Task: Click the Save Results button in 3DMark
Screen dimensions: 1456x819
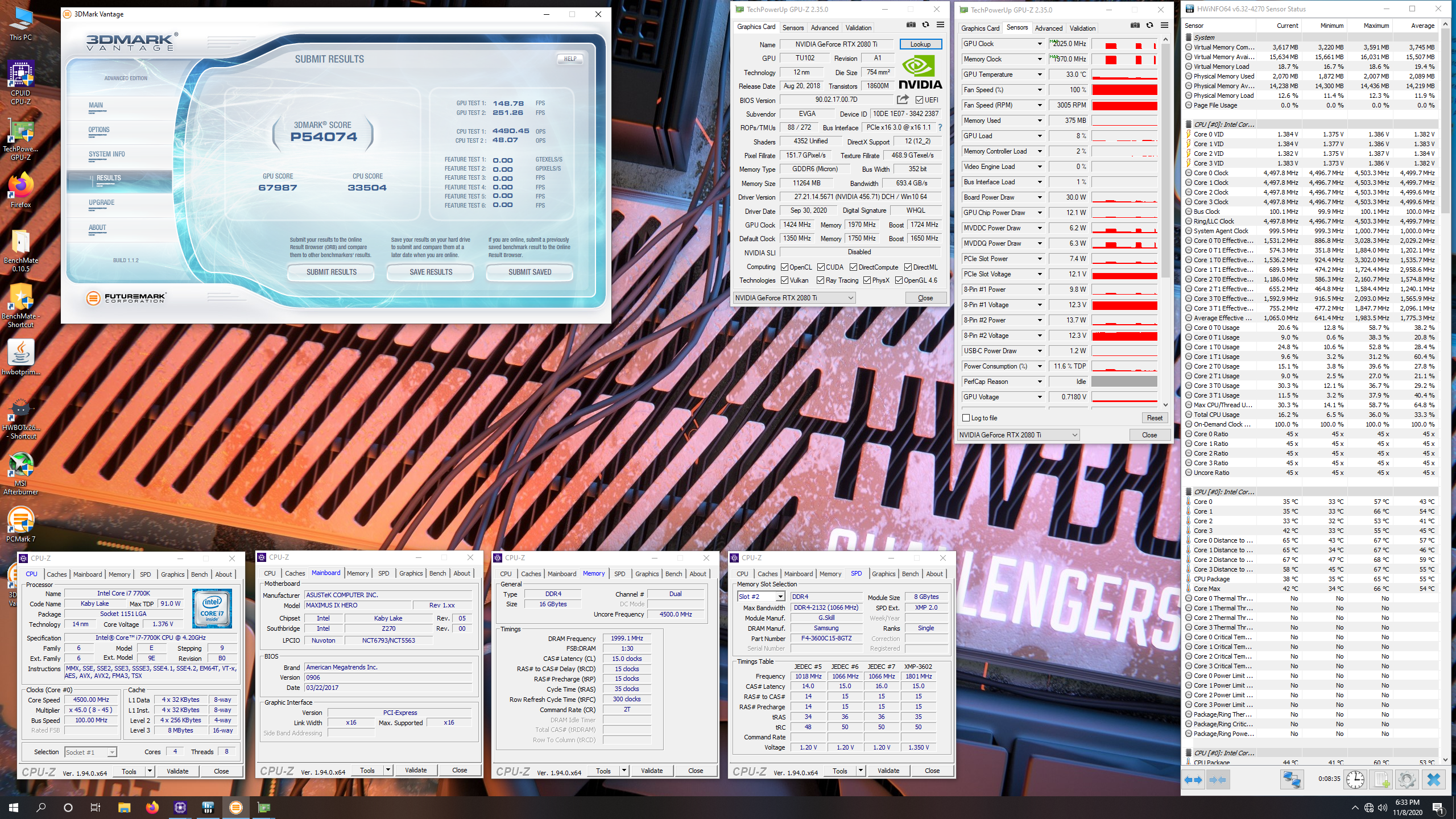Action: tap(431, 272)
